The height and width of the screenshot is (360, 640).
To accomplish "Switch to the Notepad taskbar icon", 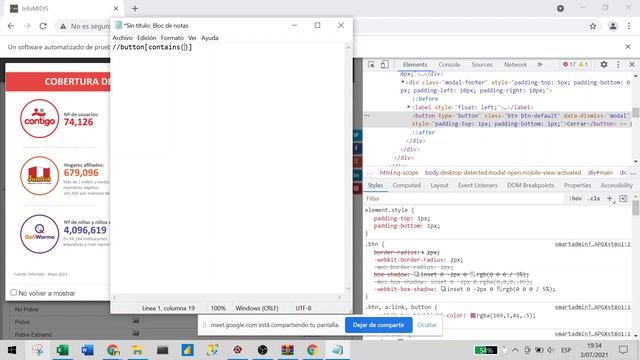I will (337, 350).
